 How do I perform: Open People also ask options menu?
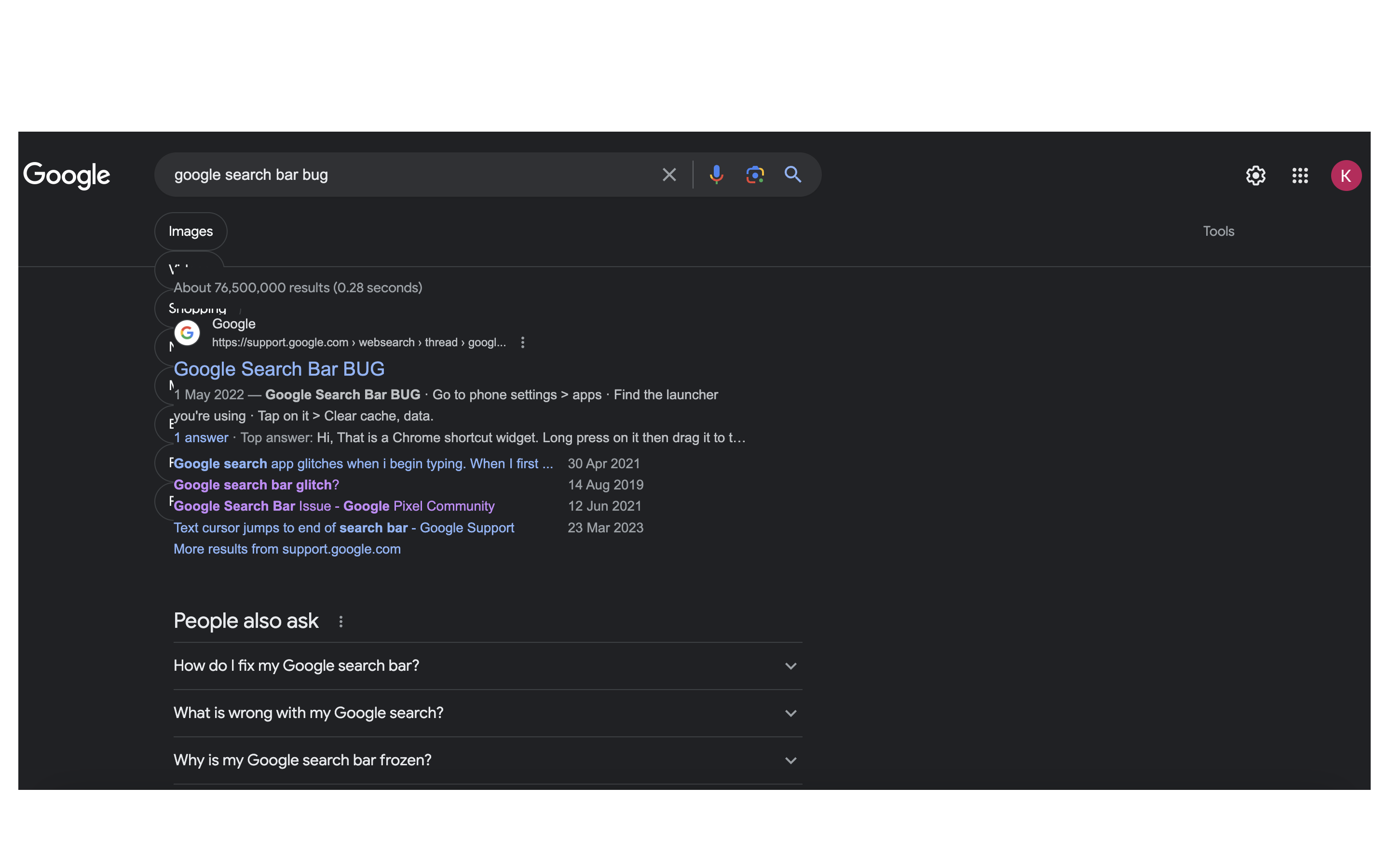click(341, 622)
